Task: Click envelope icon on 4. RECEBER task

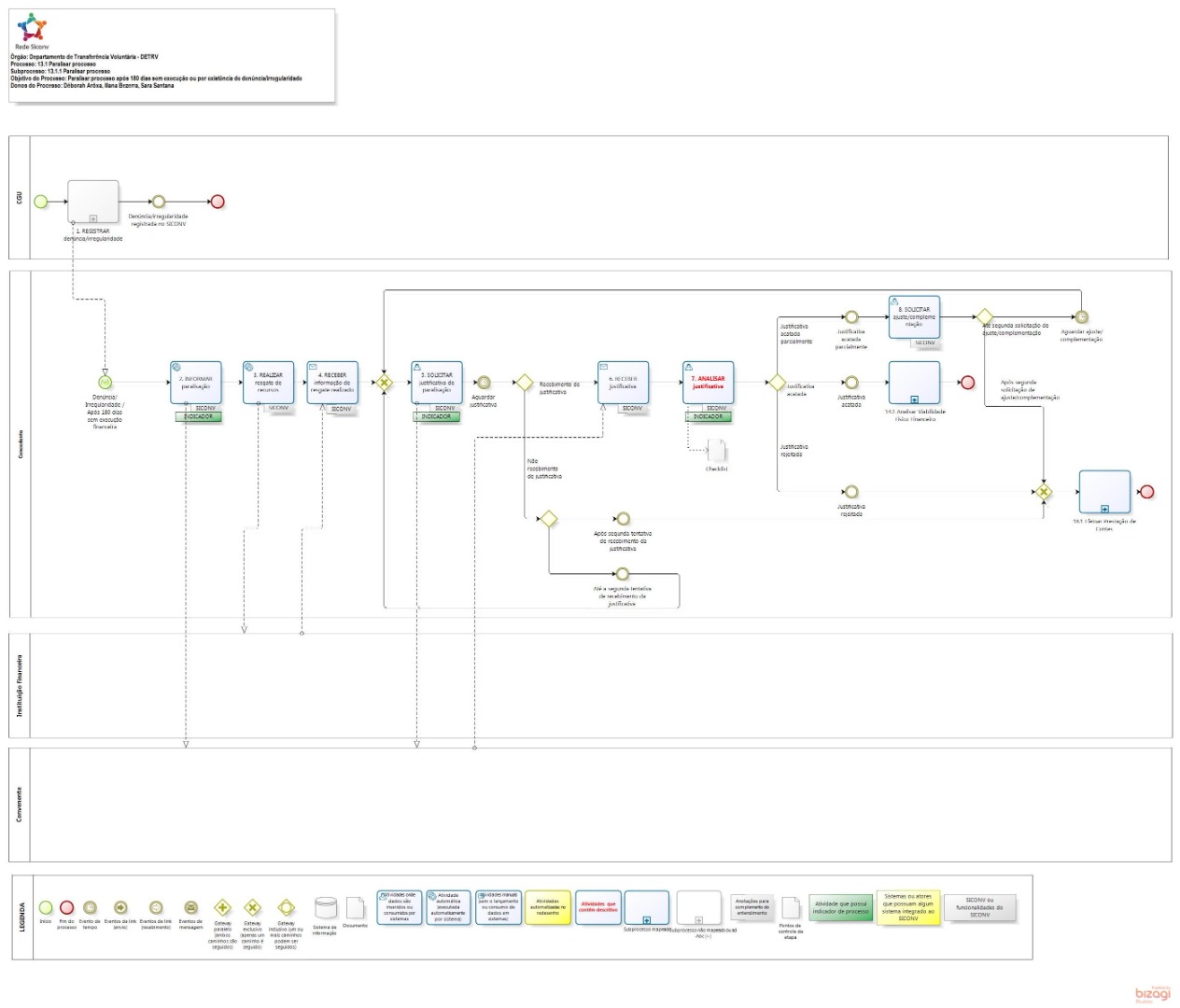Action: 313,367
